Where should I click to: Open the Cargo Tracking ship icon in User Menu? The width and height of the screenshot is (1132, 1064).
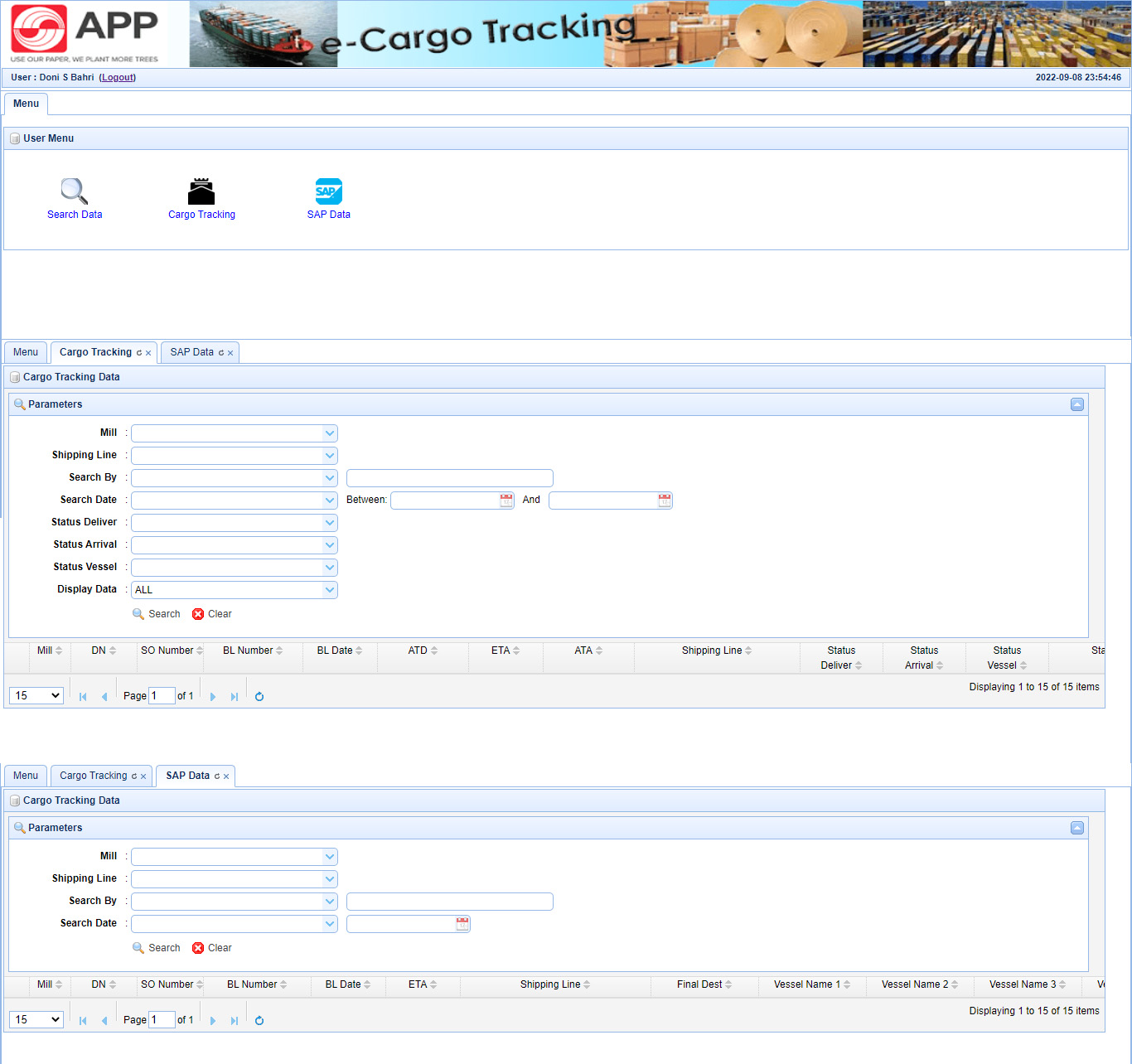pyautogui.click(x=201, y=191)
